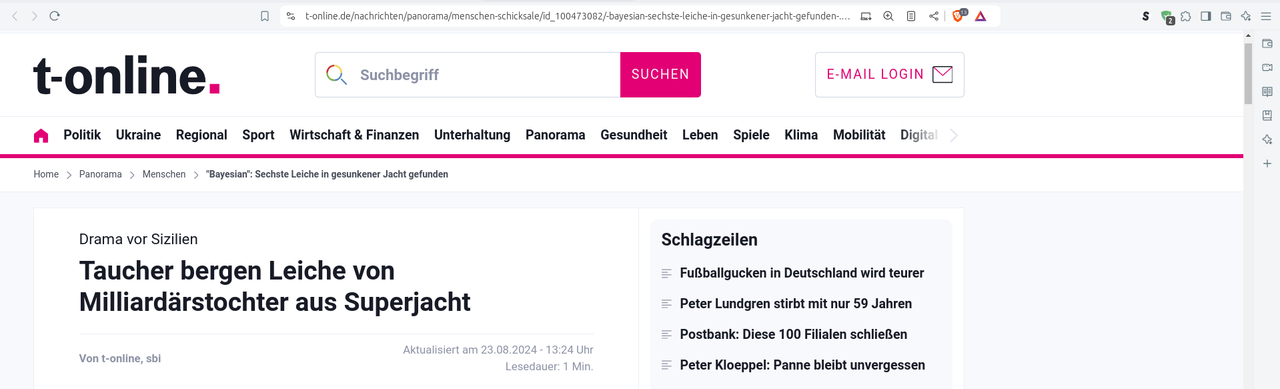Go to Menschen breadcrumb link
This screenshot has height=389, width=1280.
[x=164, y=174]
